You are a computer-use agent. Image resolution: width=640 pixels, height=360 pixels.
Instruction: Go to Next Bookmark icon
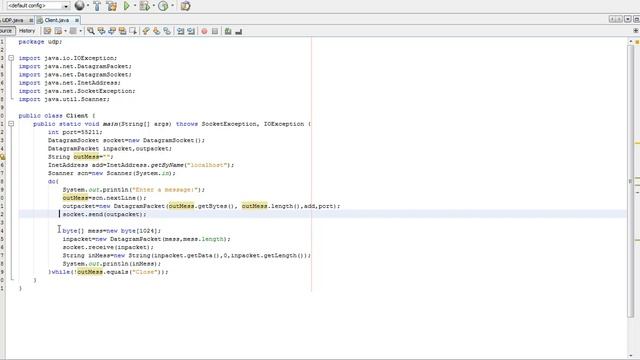pos(156,31)
